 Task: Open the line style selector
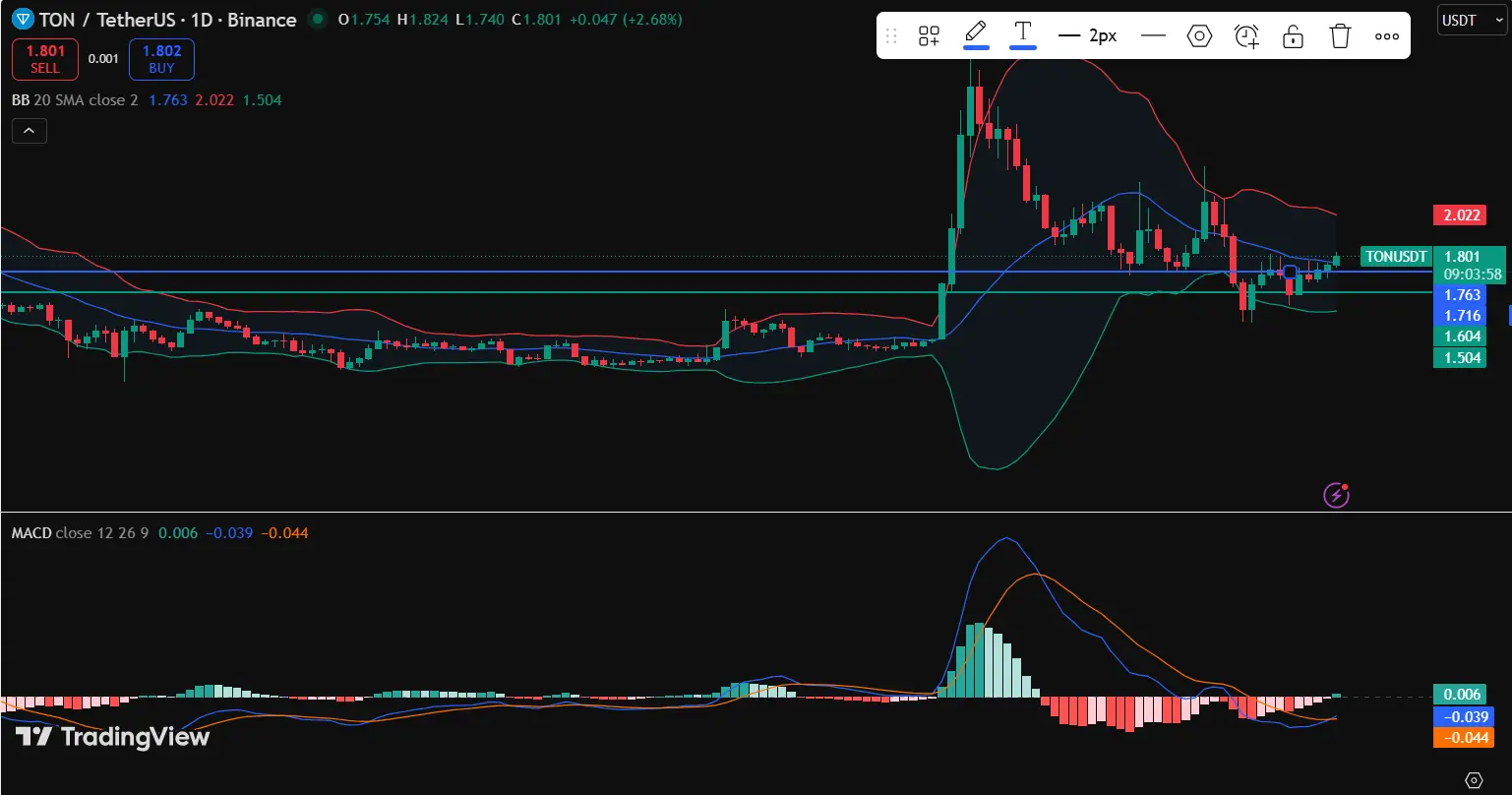[1153, 36]
